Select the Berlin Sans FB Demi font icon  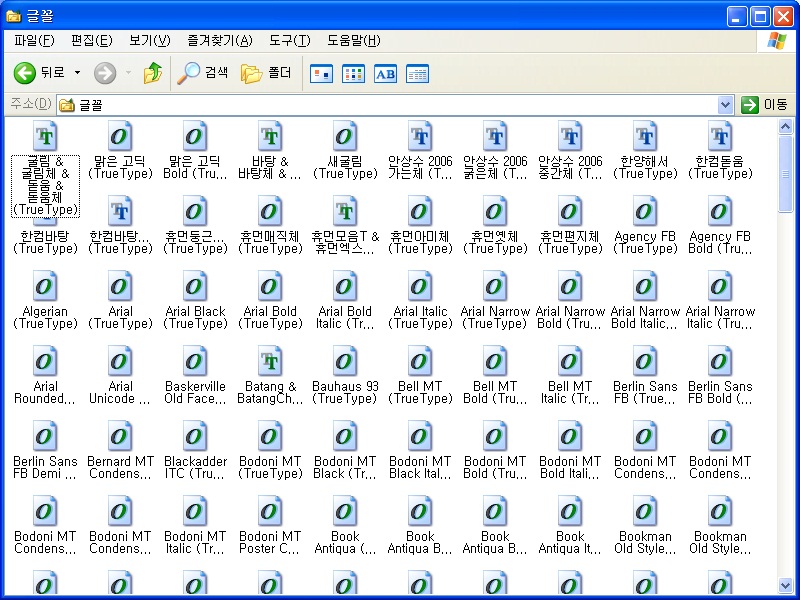pyautogui.click(x=45, y=436)
